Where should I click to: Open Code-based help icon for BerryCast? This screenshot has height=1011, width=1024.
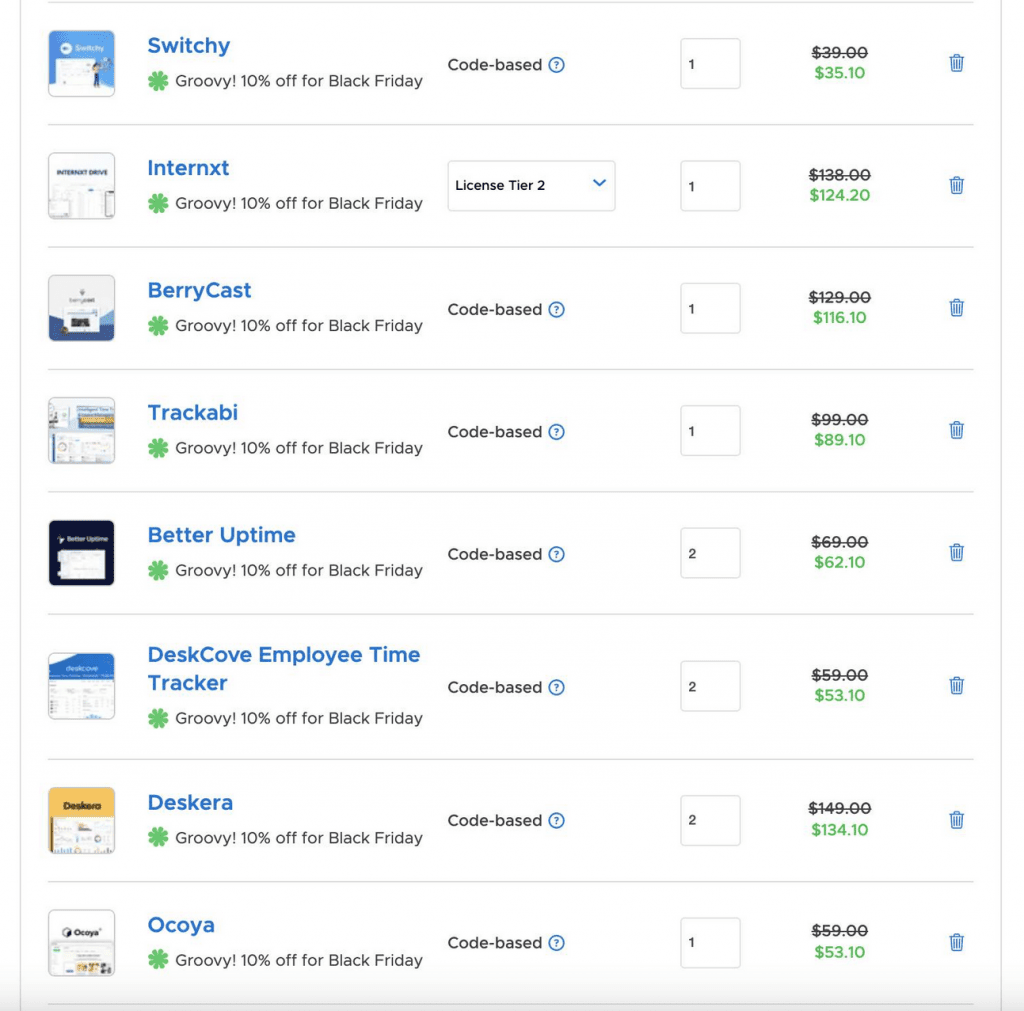tap(556, 310)
